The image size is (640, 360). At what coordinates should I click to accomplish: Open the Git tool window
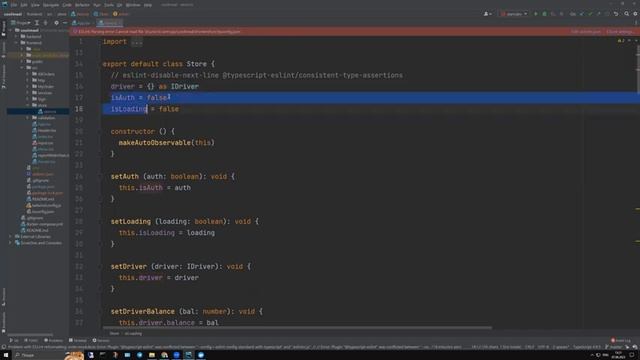pyautogui.click(x=14, y=340)
